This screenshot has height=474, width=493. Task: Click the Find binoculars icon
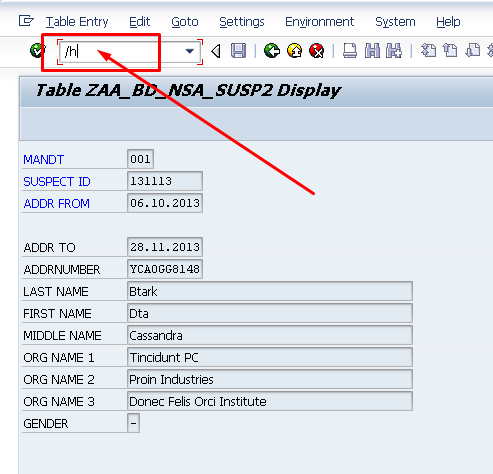pos(372,51)
